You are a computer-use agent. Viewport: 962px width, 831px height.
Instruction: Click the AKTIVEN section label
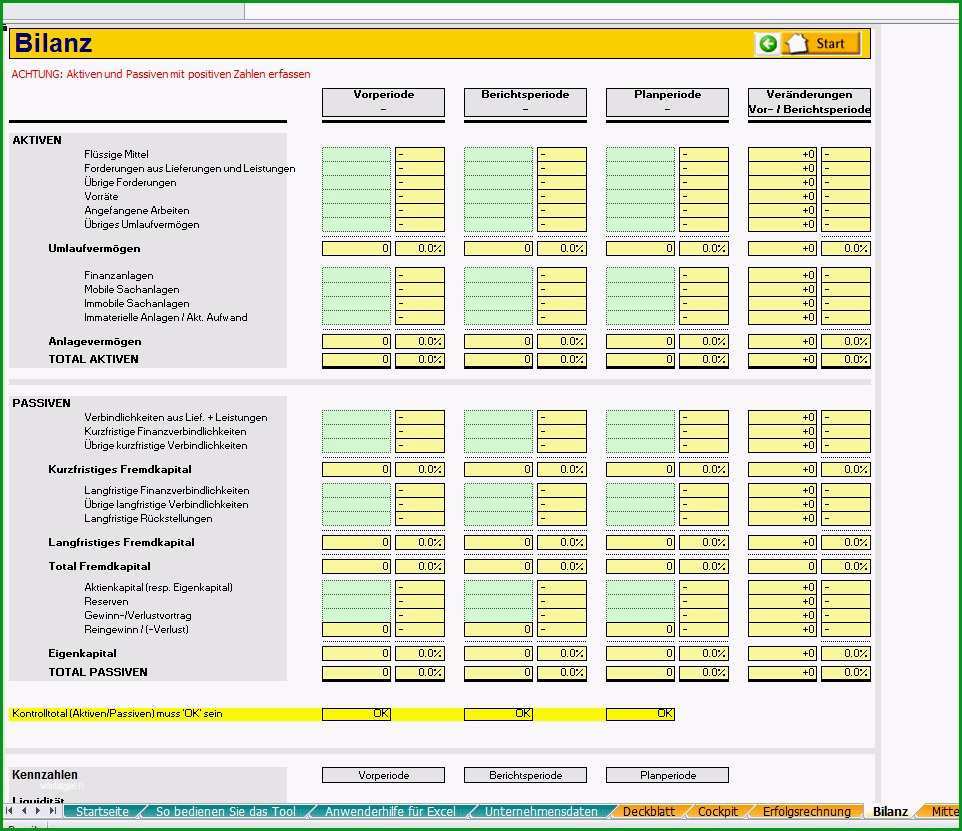click(x=37, y=140)
